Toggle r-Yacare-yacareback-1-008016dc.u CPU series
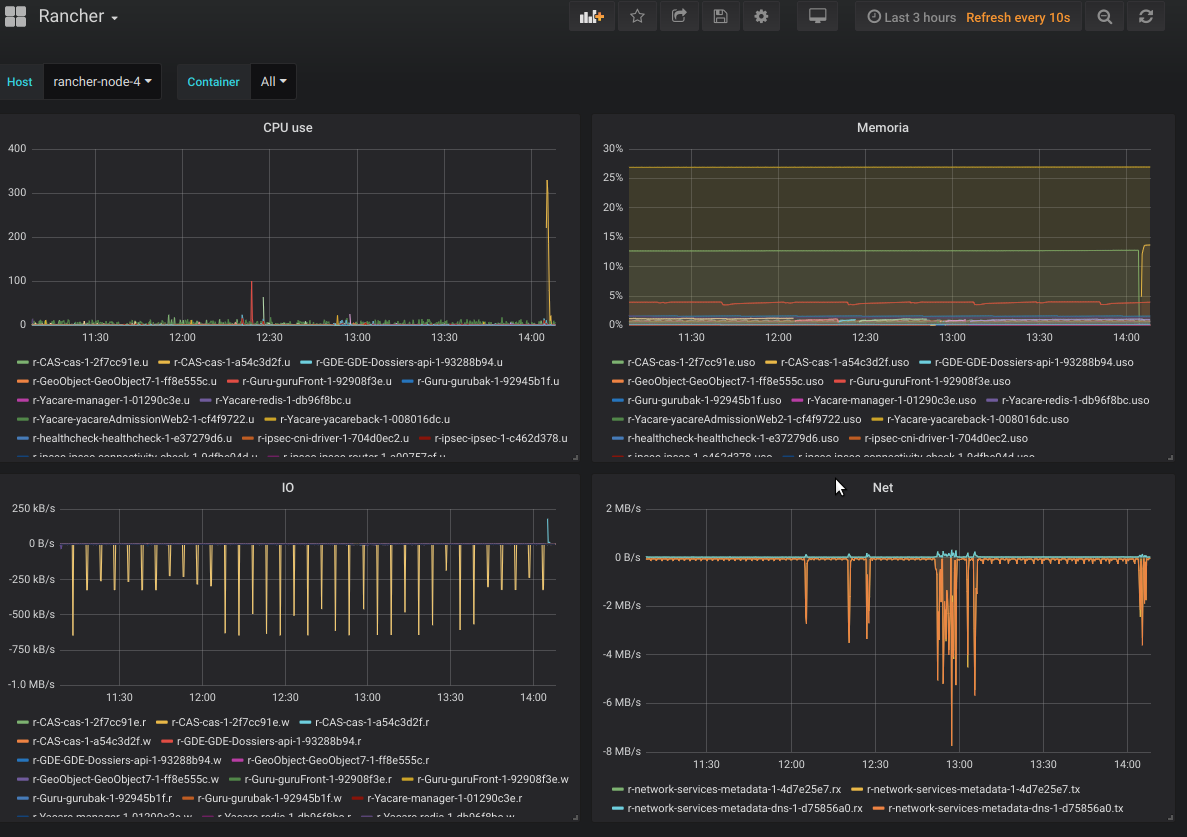The width and height of the screenshot is (1187, 837). point(365,419)
